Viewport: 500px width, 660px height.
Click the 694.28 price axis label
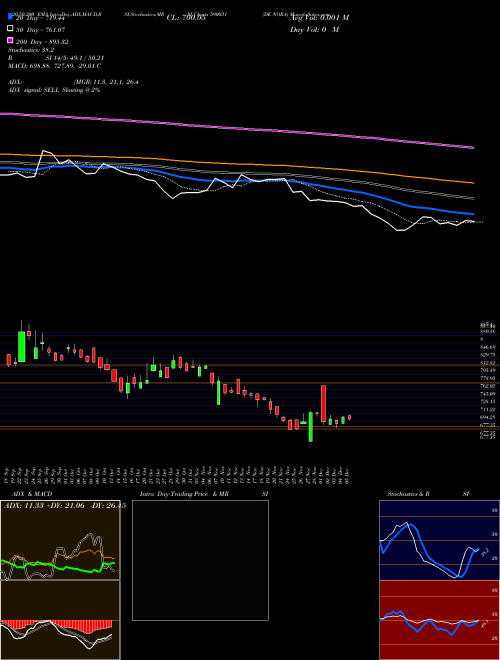(488, 417)
